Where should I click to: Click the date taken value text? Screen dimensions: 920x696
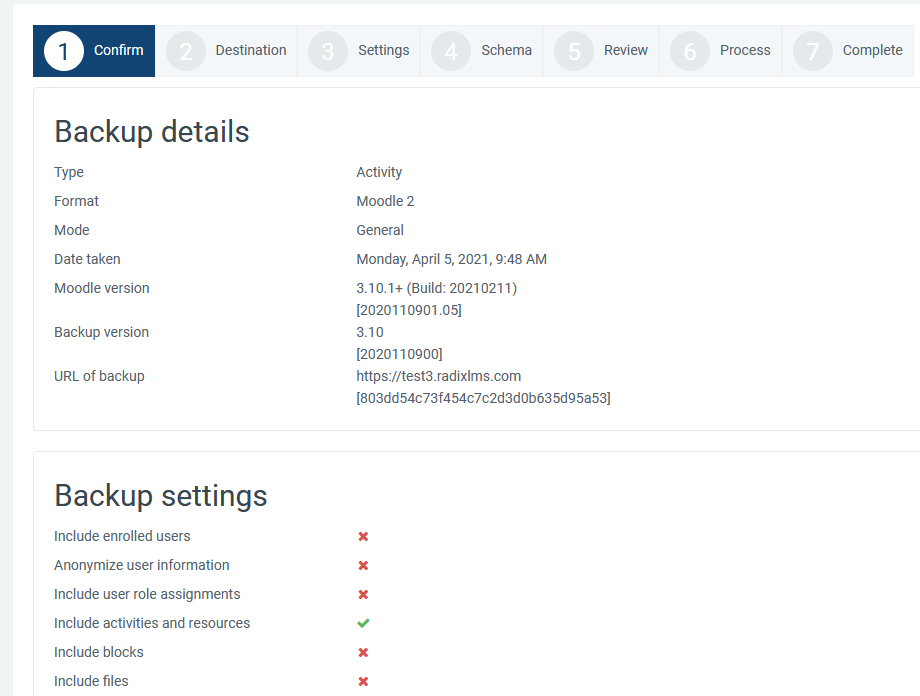pos(451,259)
